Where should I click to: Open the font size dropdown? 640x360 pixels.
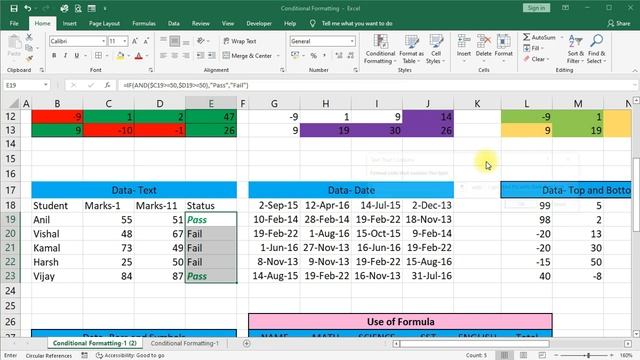point(124,41)
